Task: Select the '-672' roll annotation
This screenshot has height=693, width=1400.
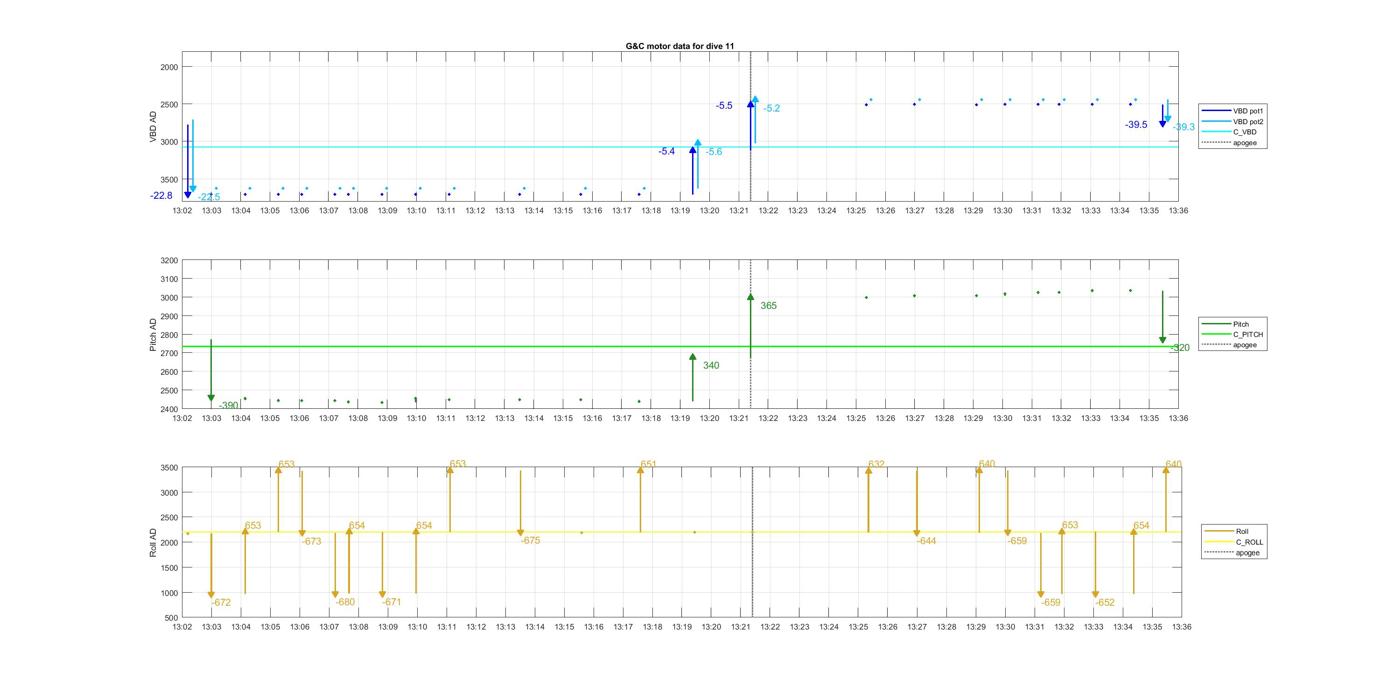Action: pyautogui.click(x=221, y=602)
